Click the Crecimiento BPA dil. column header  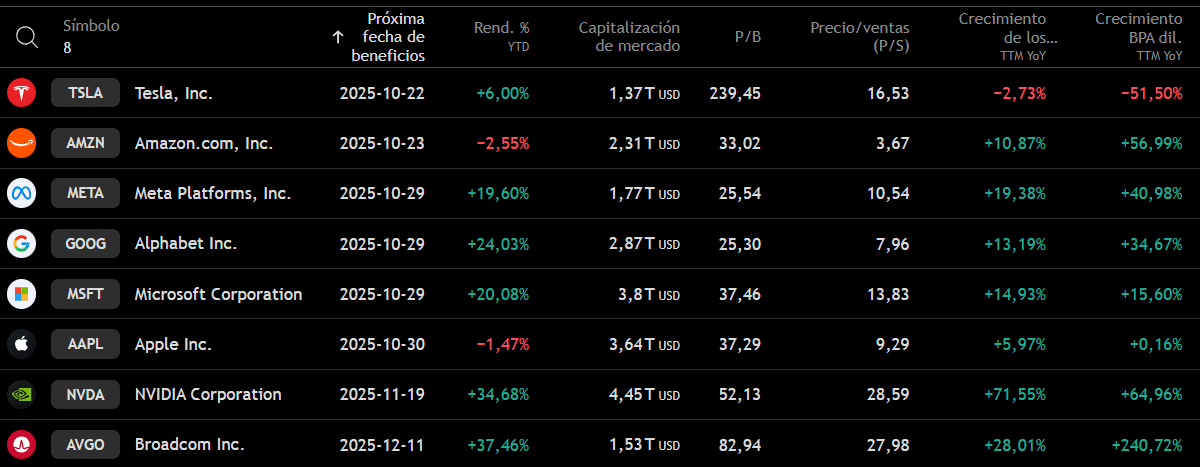[x=1138, y=36]
